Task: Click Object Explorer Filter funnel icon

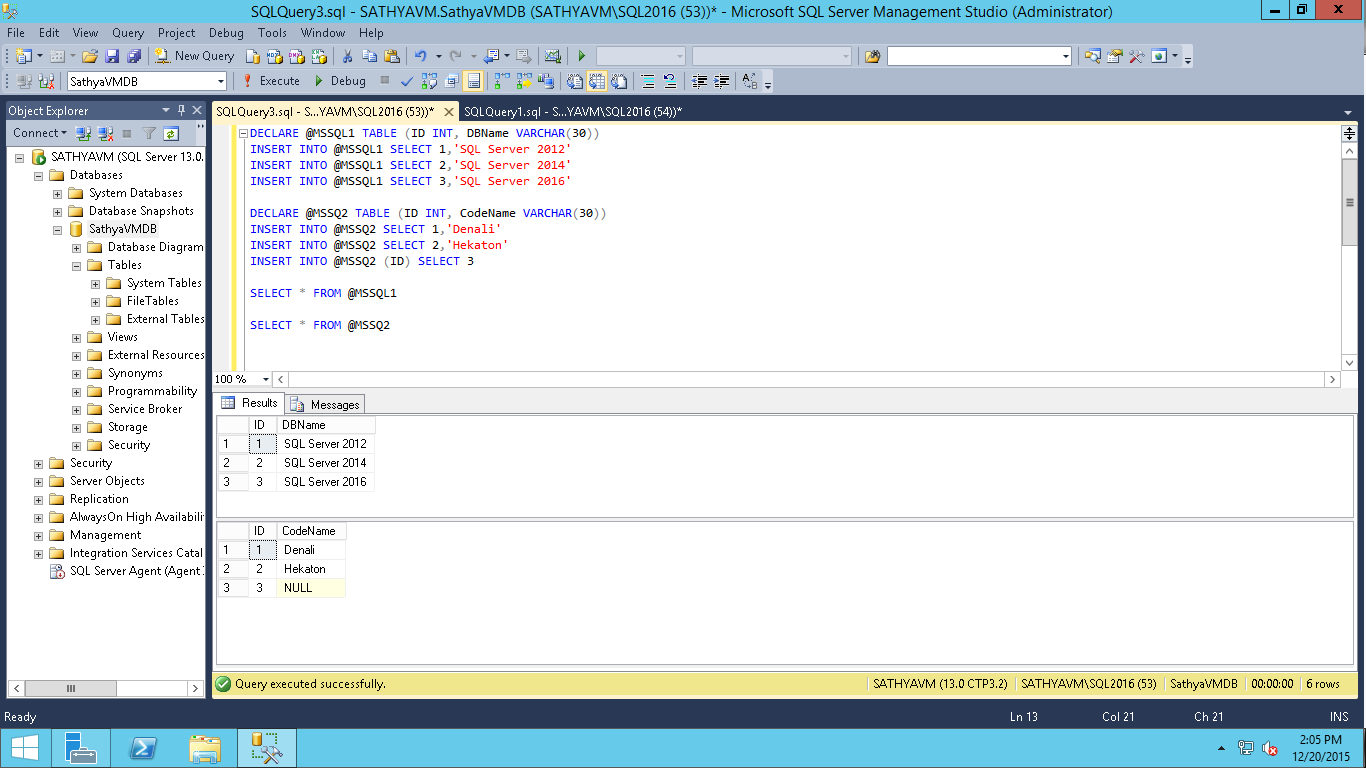Action: tap(149, 133)
